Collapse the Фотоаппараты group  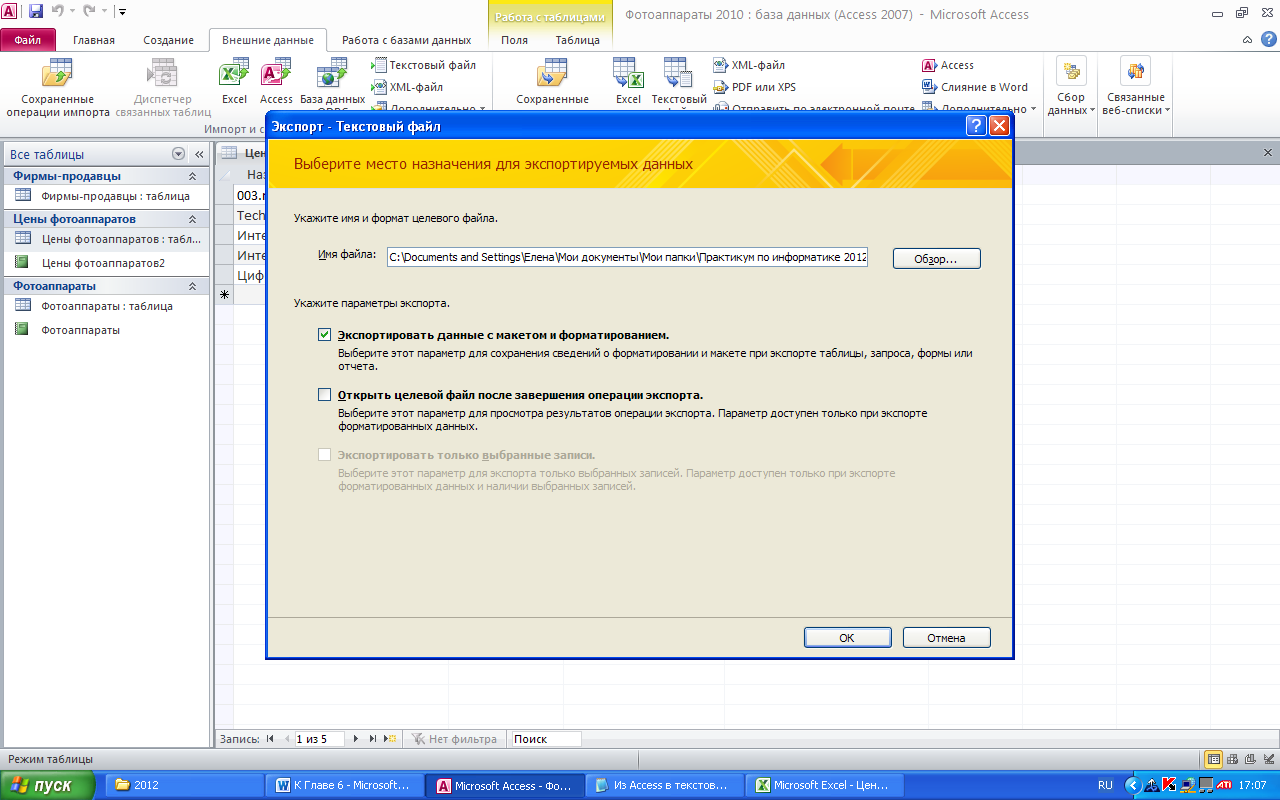pyautogui.click(x=192, y=286)
